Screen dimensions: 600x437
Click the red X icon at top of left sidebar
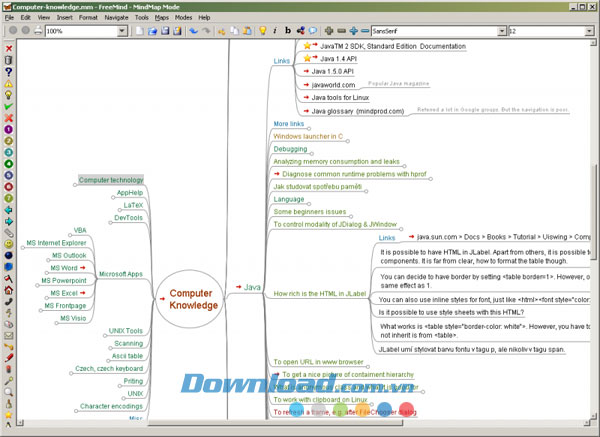coord(8,47)
